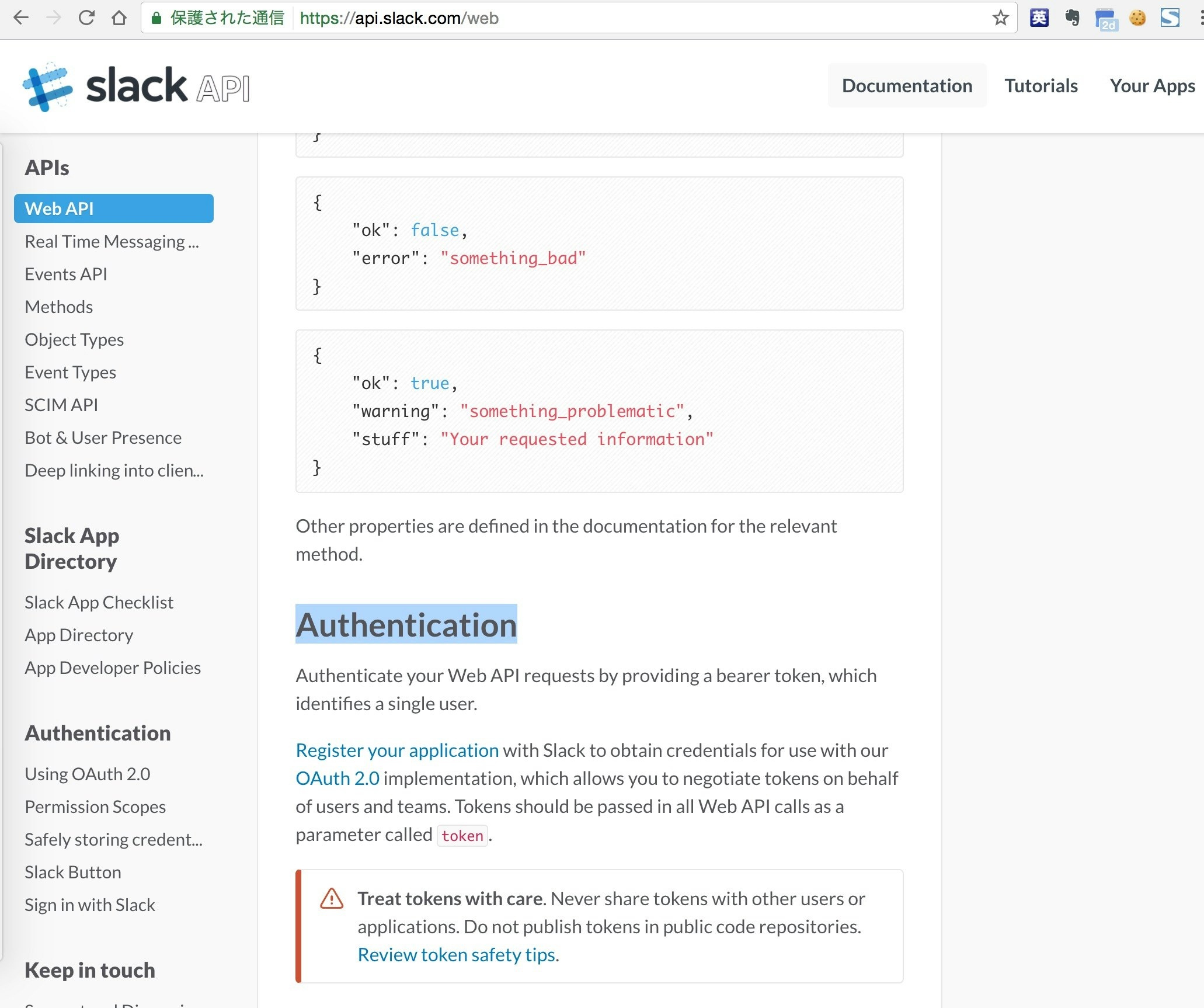Click the Slack App Directory sidebar heading
This screenshot has height=1008, width=1204.
coord(72,548)
